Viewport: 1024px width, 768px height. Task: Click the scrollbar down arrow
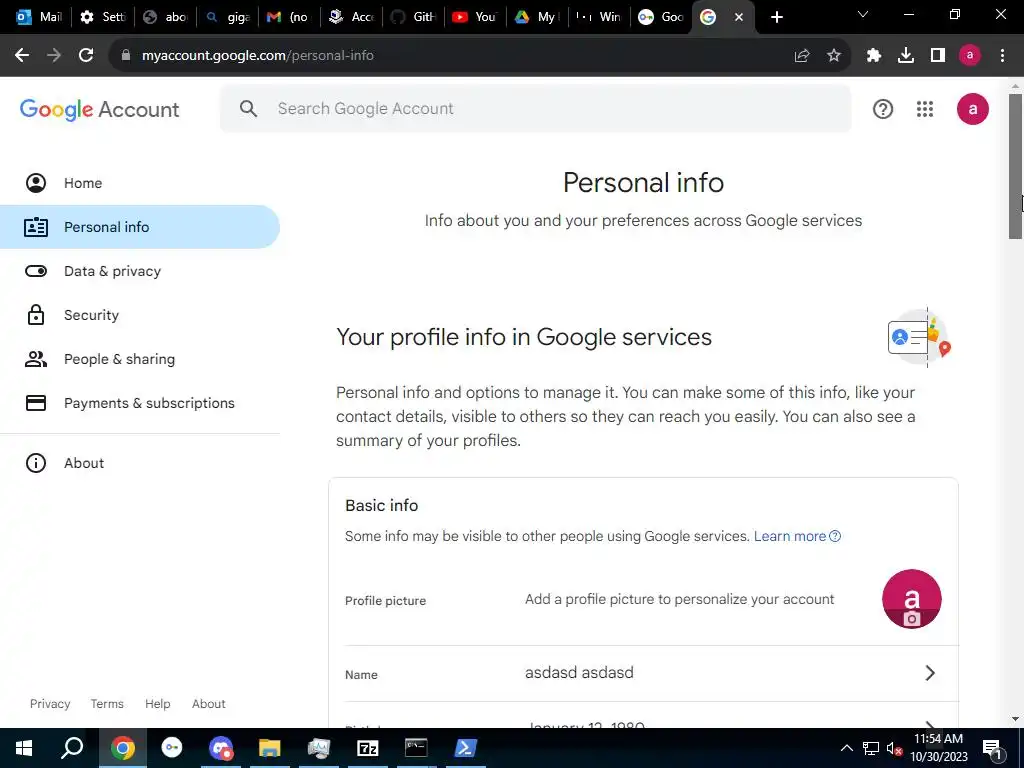coord(1016,719)
